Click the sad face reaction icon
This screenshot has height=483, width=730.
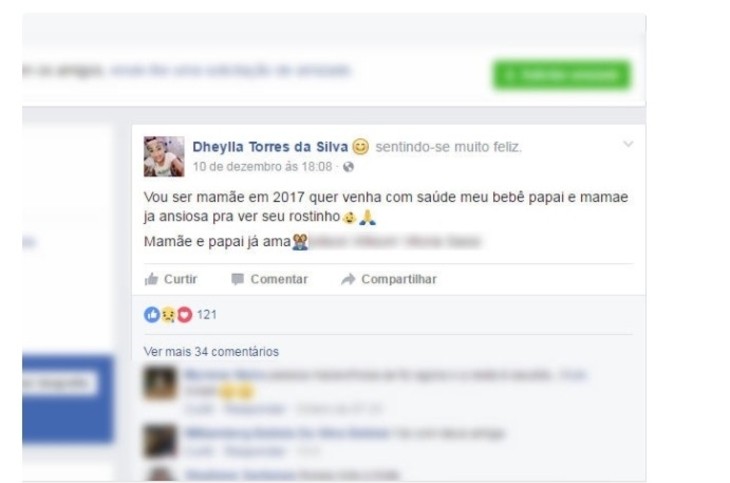pos(168,315)
